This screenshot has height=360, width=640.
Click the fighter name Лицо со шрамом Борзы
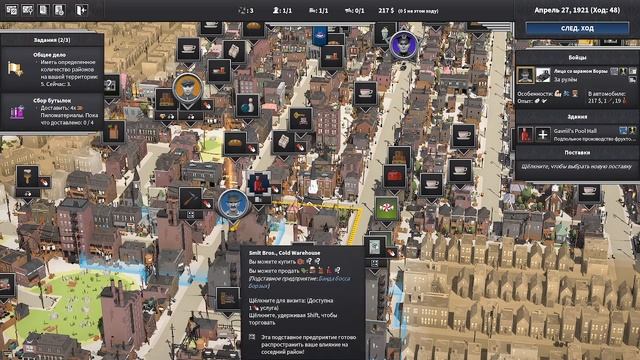pos(581,71)
